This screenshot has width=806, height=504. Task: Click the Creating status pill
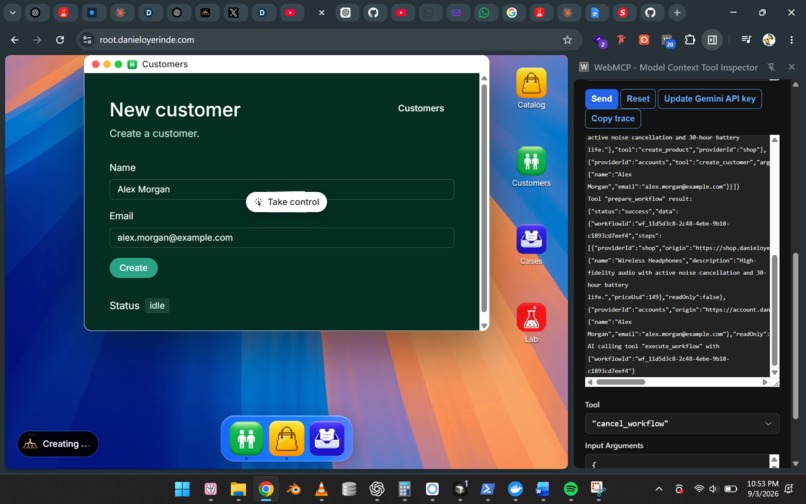coord(58,443)
